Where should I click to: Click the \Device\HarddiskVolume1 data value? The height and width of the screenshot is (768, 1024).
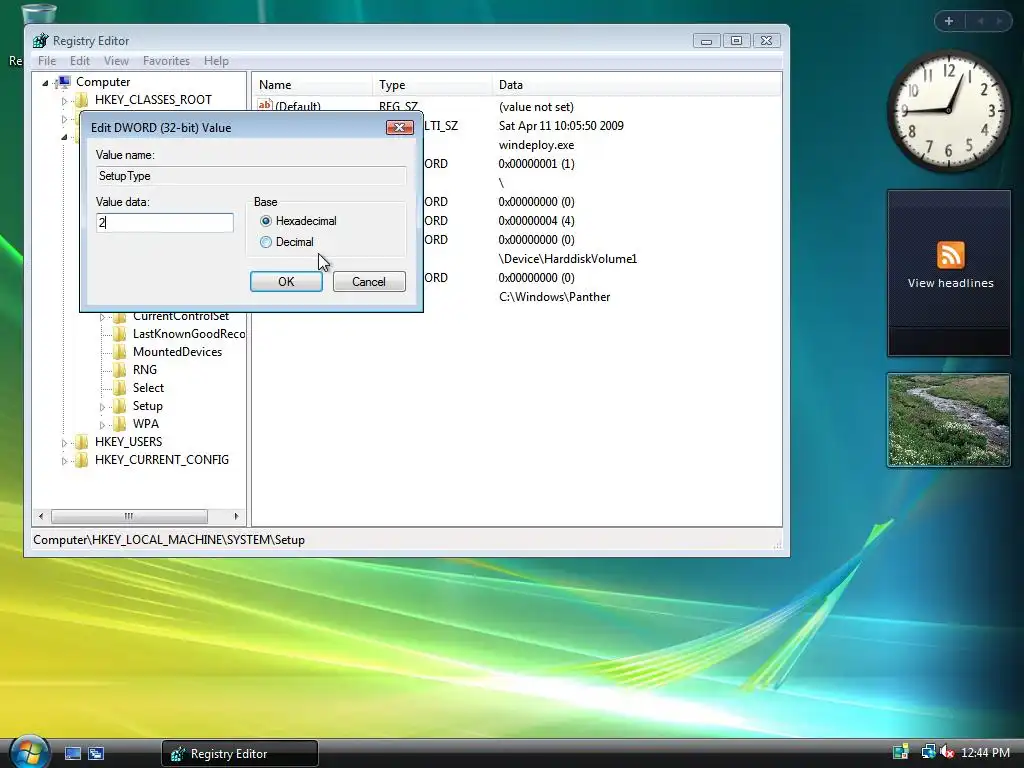point(568,259)
